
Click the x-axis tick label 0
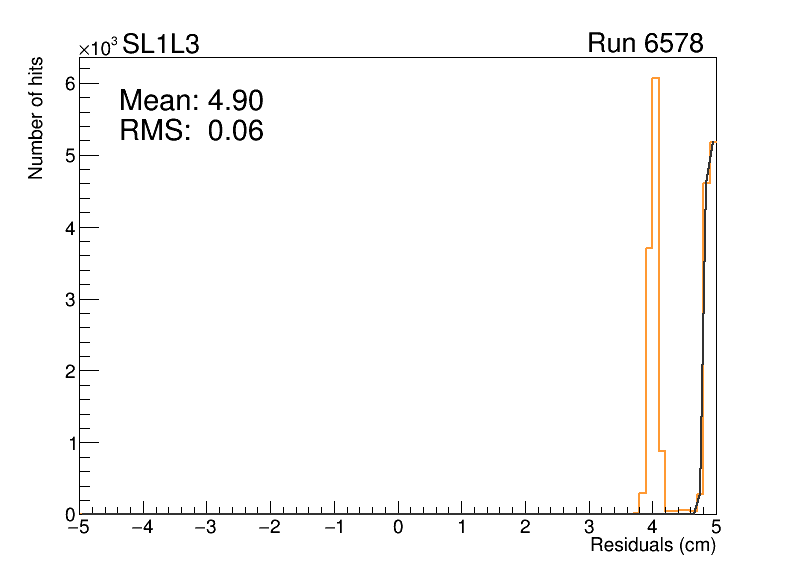pyautogui.click(x=399, y=527)
